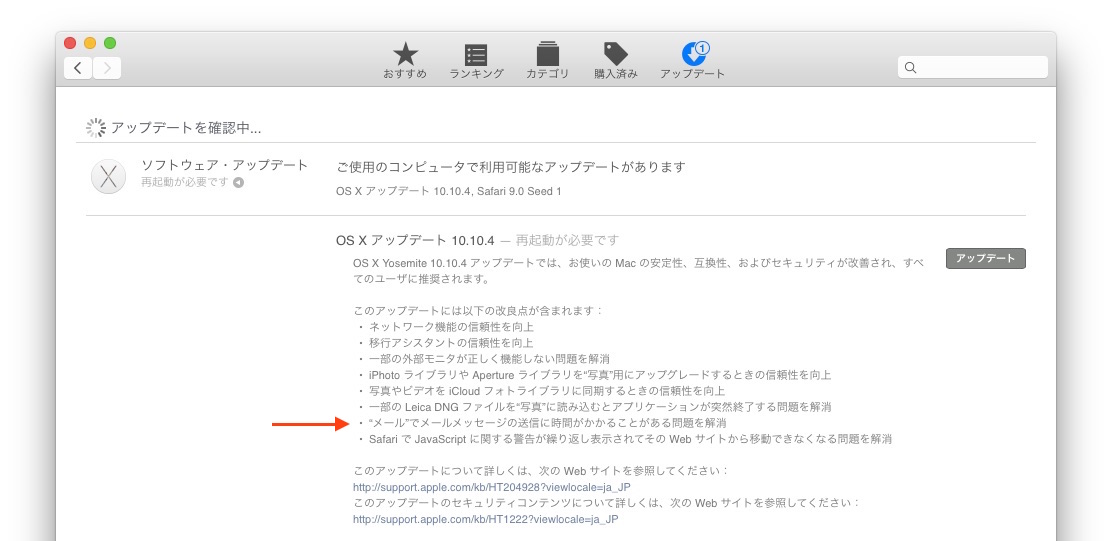The image size is (1112, 541).
Task: Open the カテゴリ tab
Action: tap(547, 60)
